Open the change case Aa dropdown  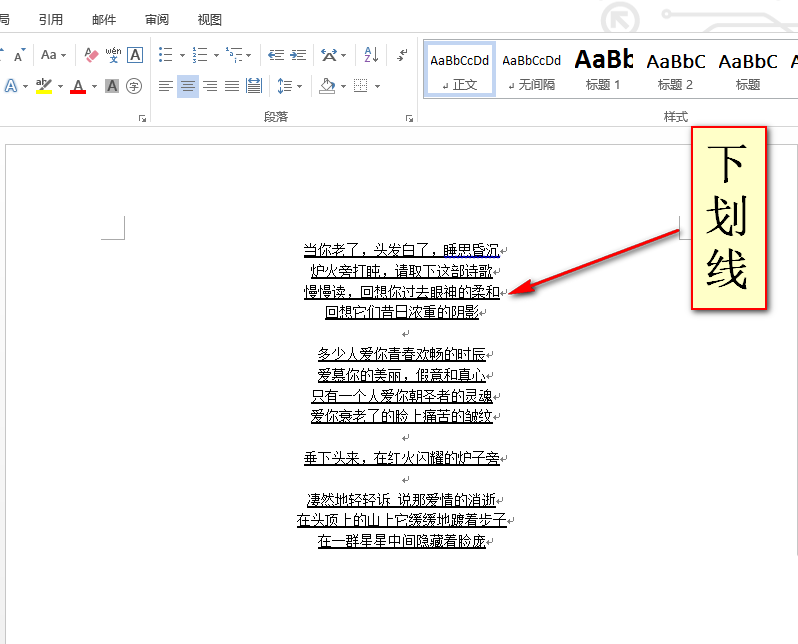click(x=53, y=55)
